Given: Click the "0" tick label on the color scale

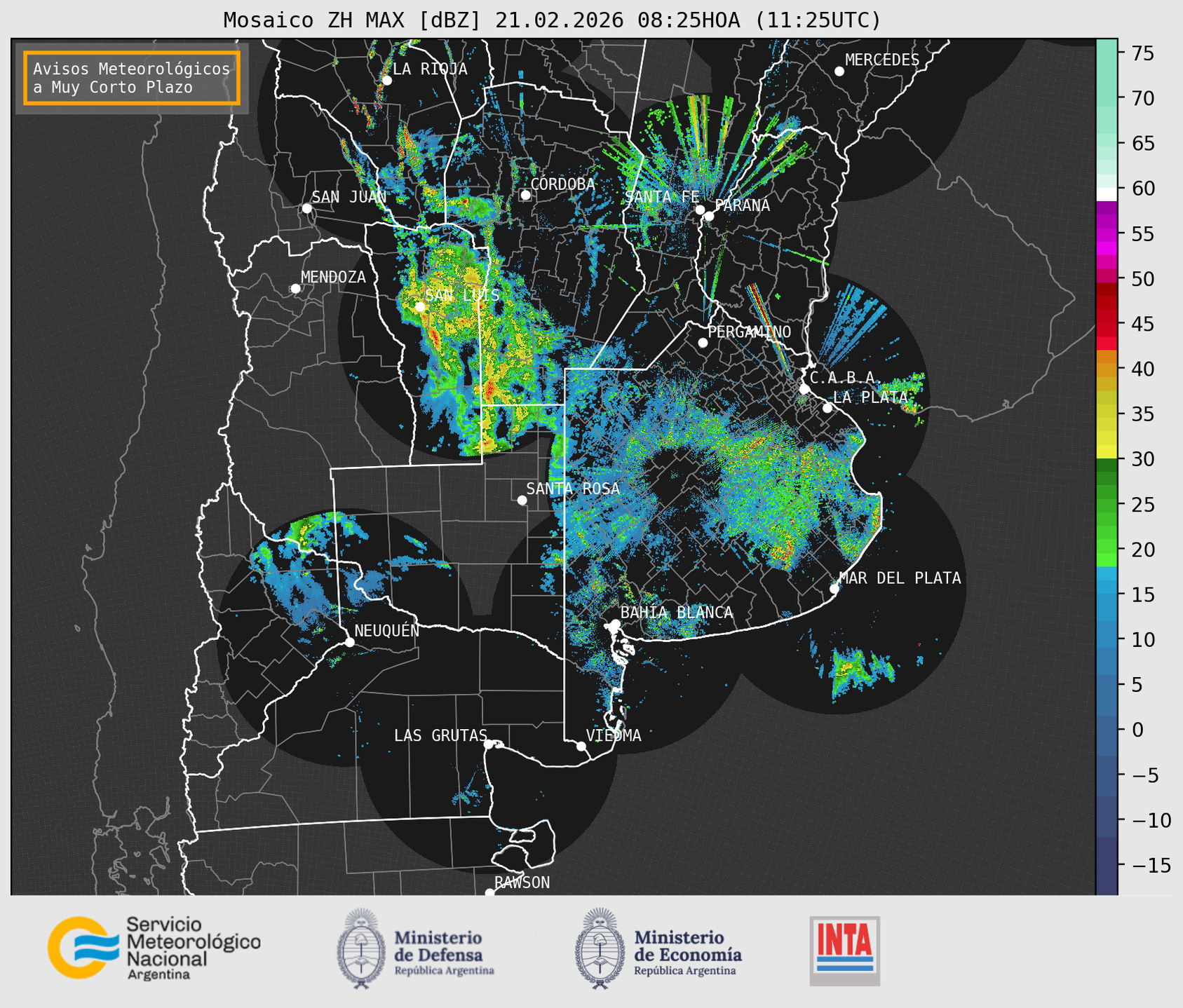Looking at the screenshot, I should (x=1137, y=730).
